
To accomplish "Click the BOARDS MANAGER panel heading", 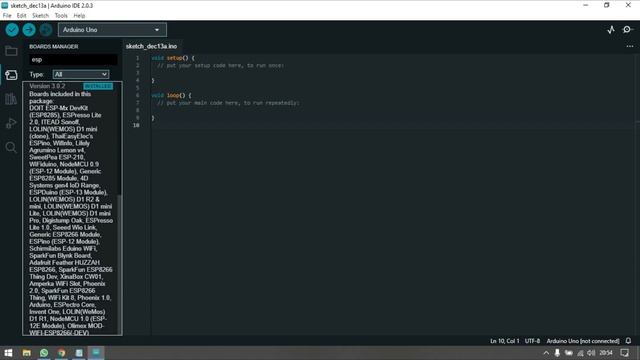I will click(x=53, y=47).
